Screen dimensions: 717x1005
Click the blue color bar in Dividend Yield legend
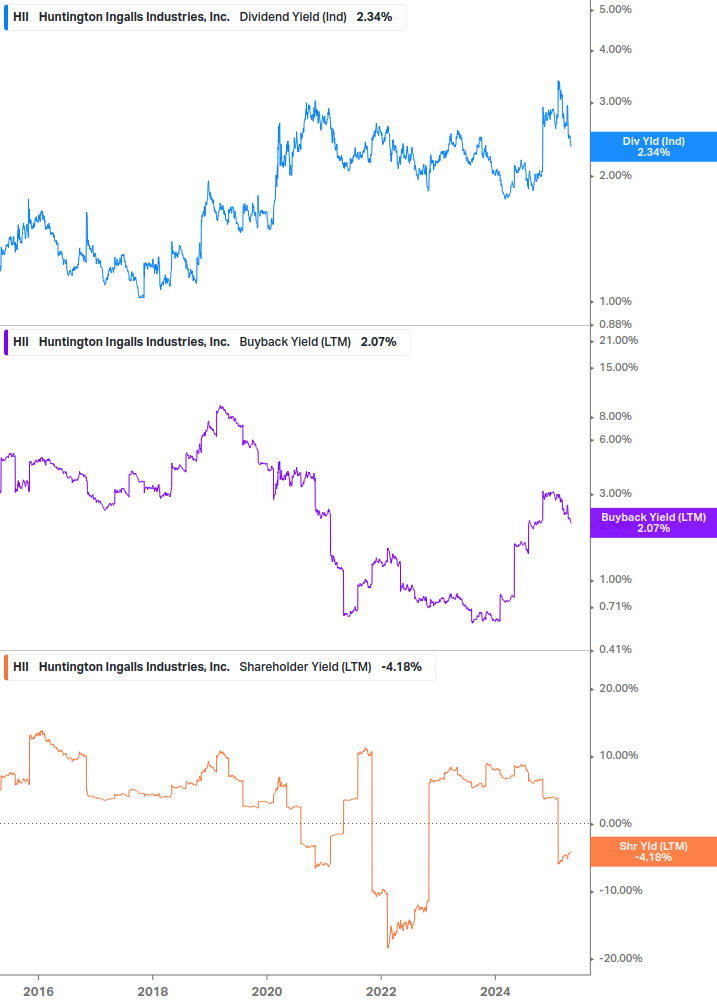tap(6, 17)
